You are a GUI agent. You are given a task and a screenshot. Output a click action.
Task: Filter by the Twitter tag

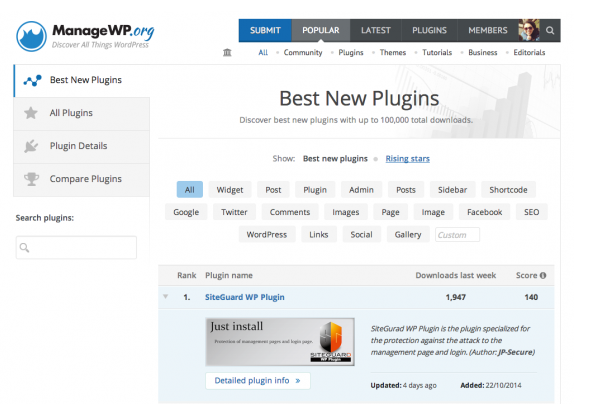[x=234, y=212]
